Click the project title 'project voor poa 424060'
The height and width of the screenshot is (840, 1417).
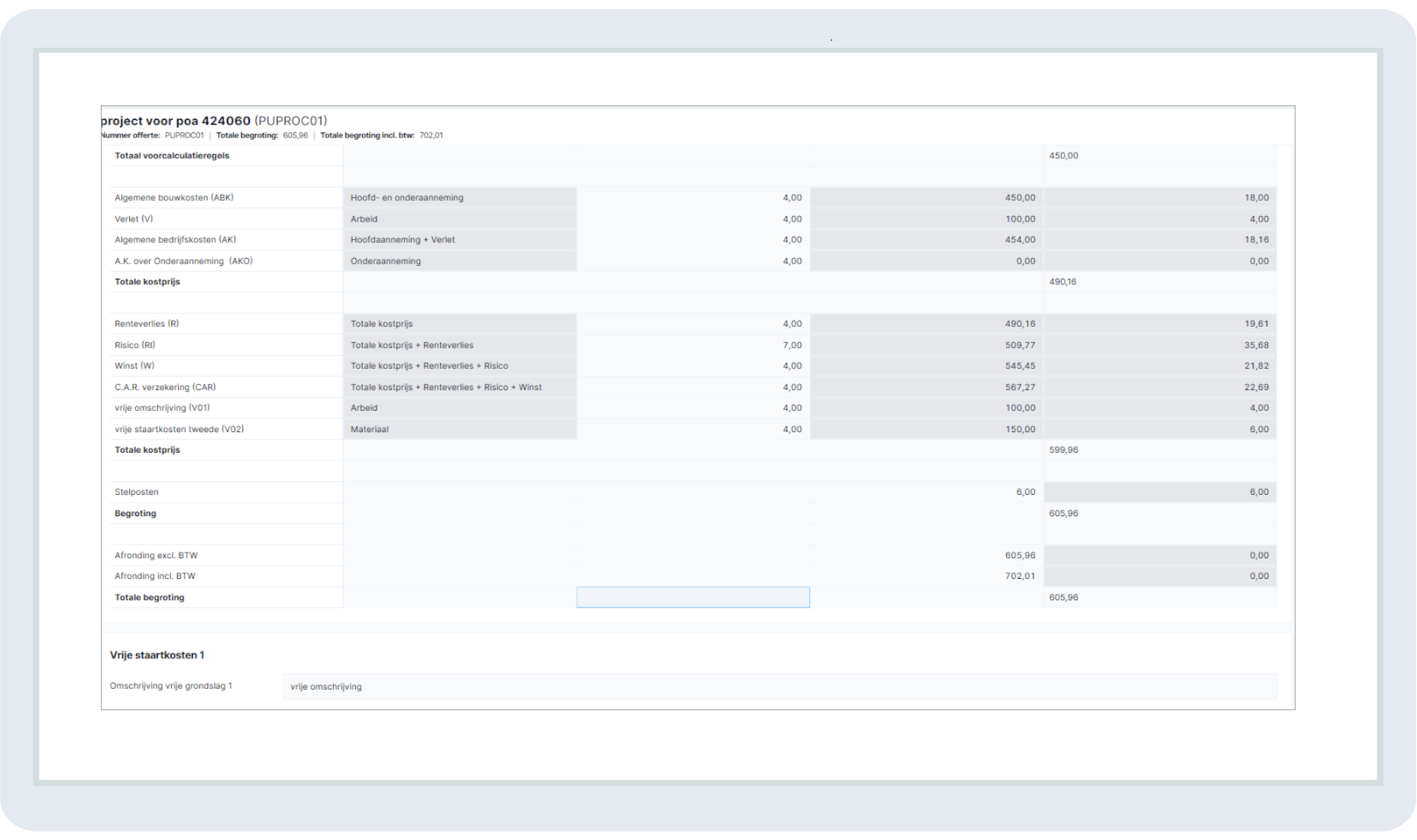click(x=176, y=121)
